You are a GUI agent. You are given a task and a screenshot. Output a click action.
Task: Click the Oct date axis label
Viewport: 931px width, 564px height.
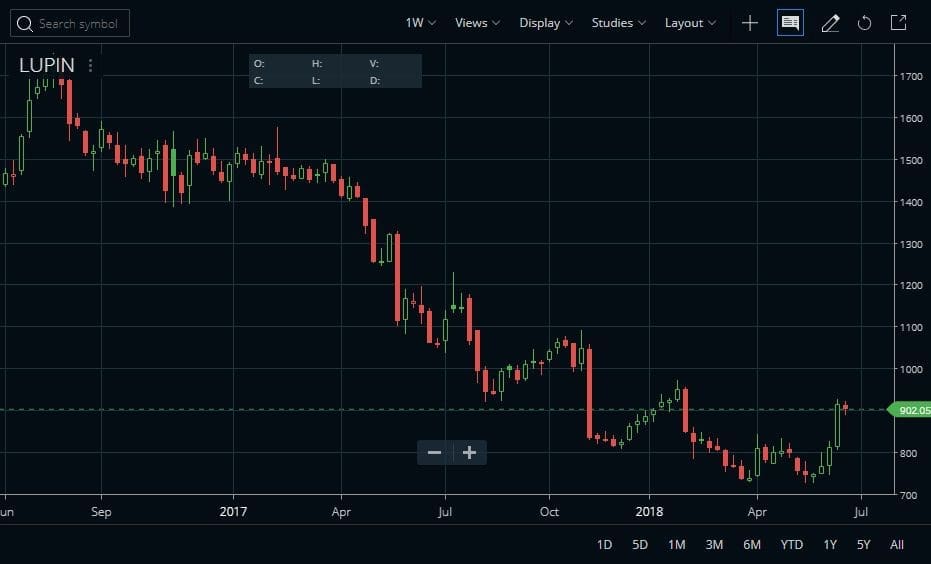point(549,512)
